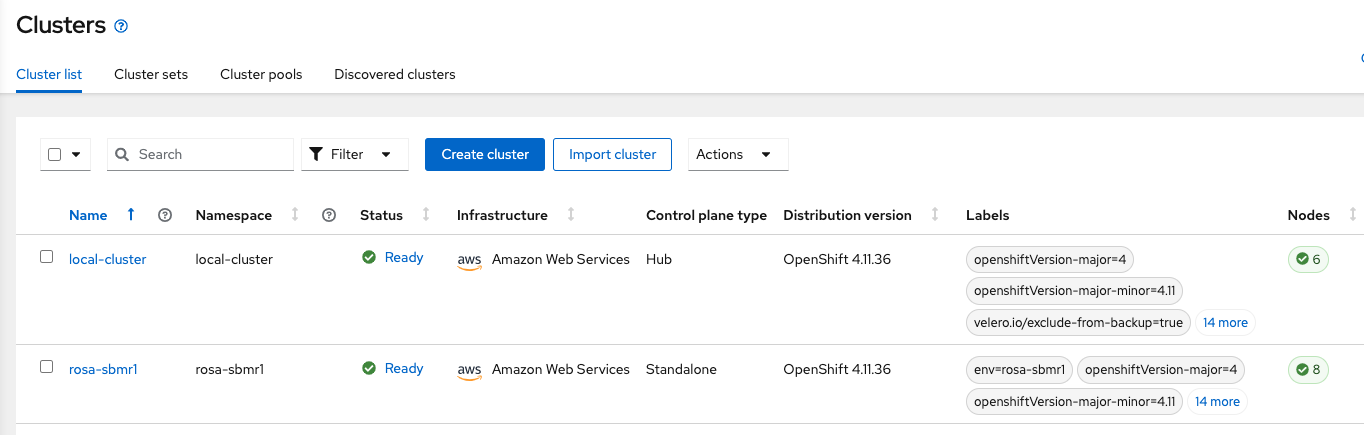The height and width of the screenshot is (435, 1364).
Task: Click the Create cluster button
Action: [485, 155]
